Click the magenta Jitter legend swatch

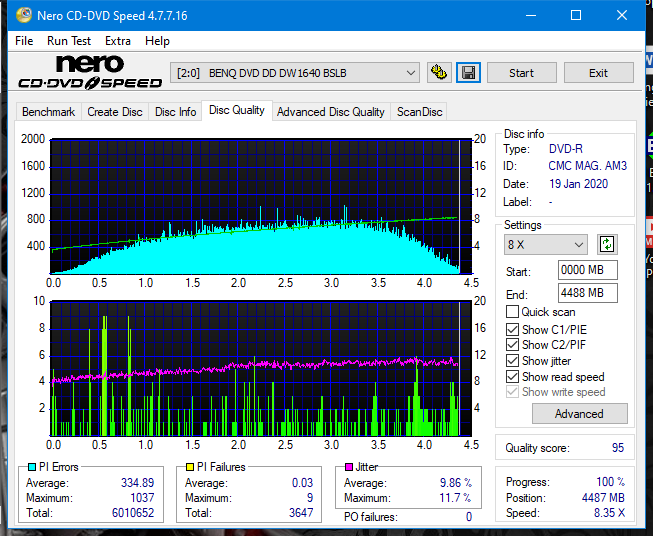(x=349, y=467)
